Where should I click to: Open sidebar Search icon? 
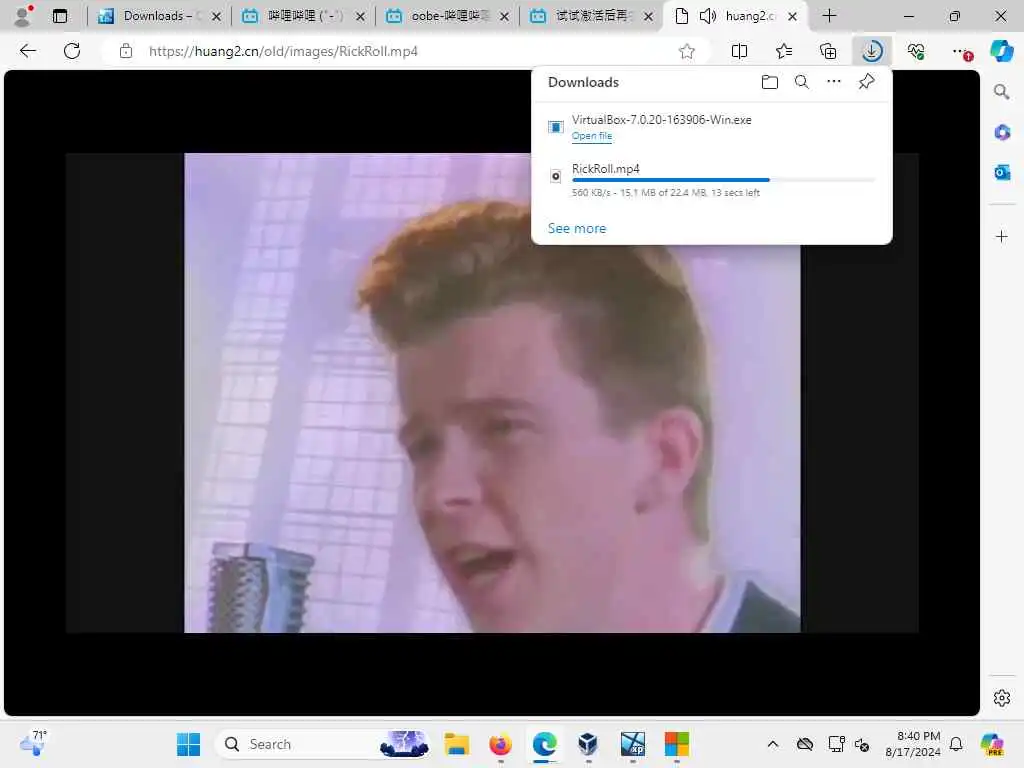(x=1002, y=92)
